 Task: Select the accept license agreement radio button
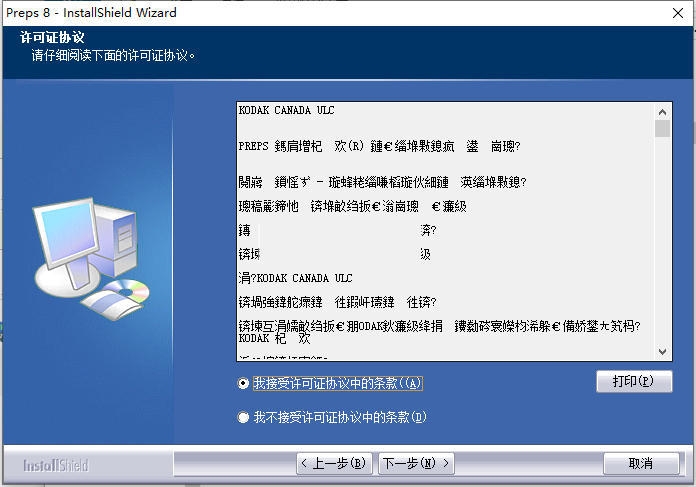point(243,383)
